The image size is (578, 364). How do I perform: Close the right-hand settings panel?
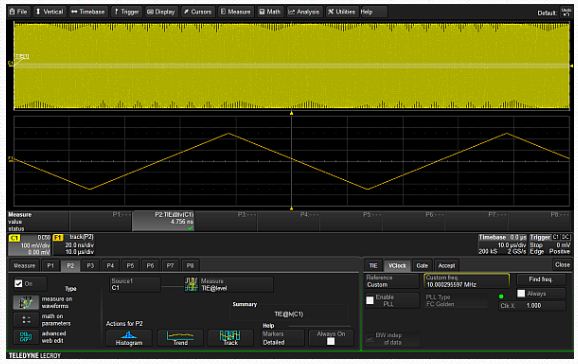(x=563, y=265)
